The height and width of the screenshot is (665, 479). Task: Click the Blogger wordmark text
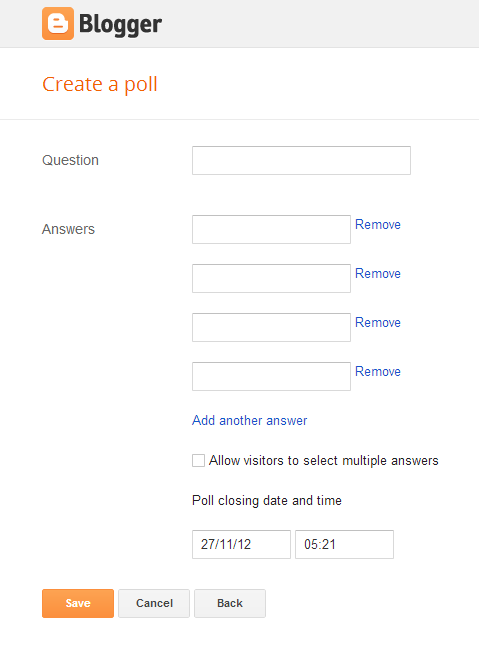point(120,25)
